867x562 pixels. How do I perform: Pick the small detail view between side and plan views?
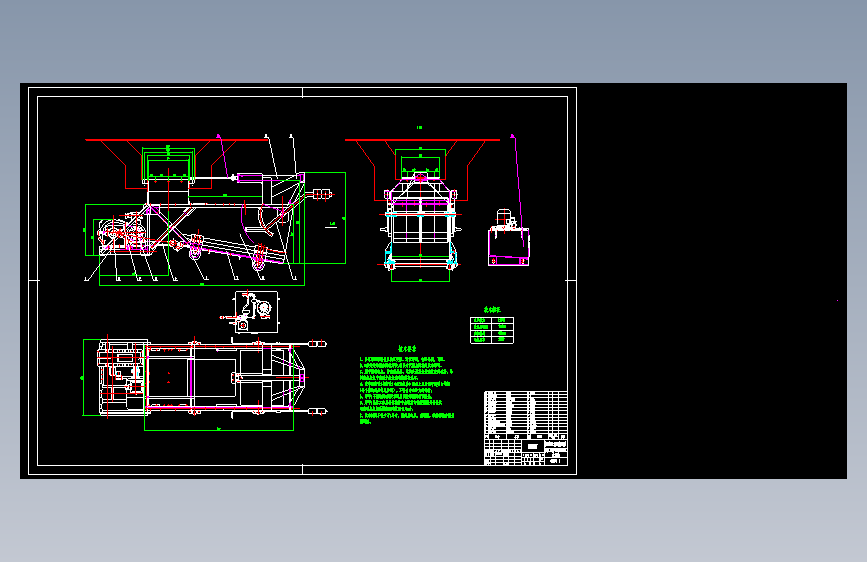pyautogui.click(x=250, y=313)
